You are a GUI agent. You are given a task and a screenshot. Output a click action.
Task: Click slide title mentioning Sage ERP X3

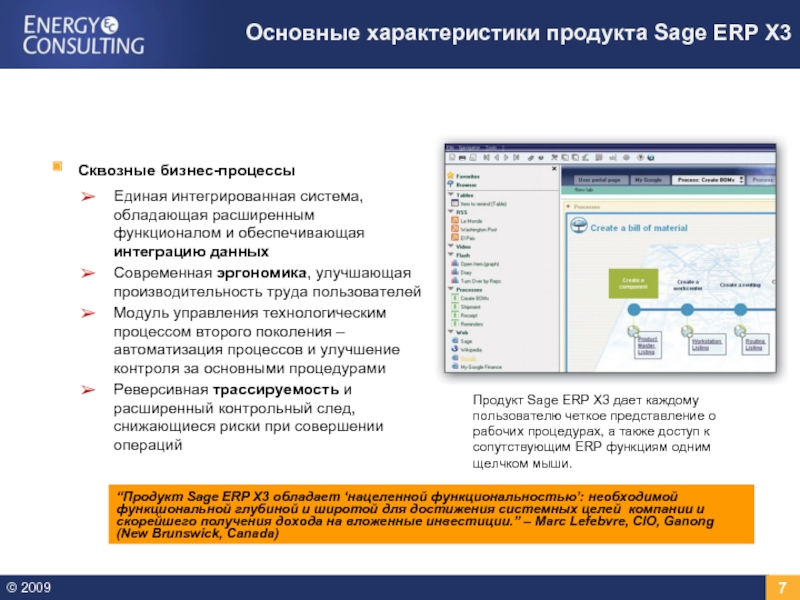(x=518, y=33)
